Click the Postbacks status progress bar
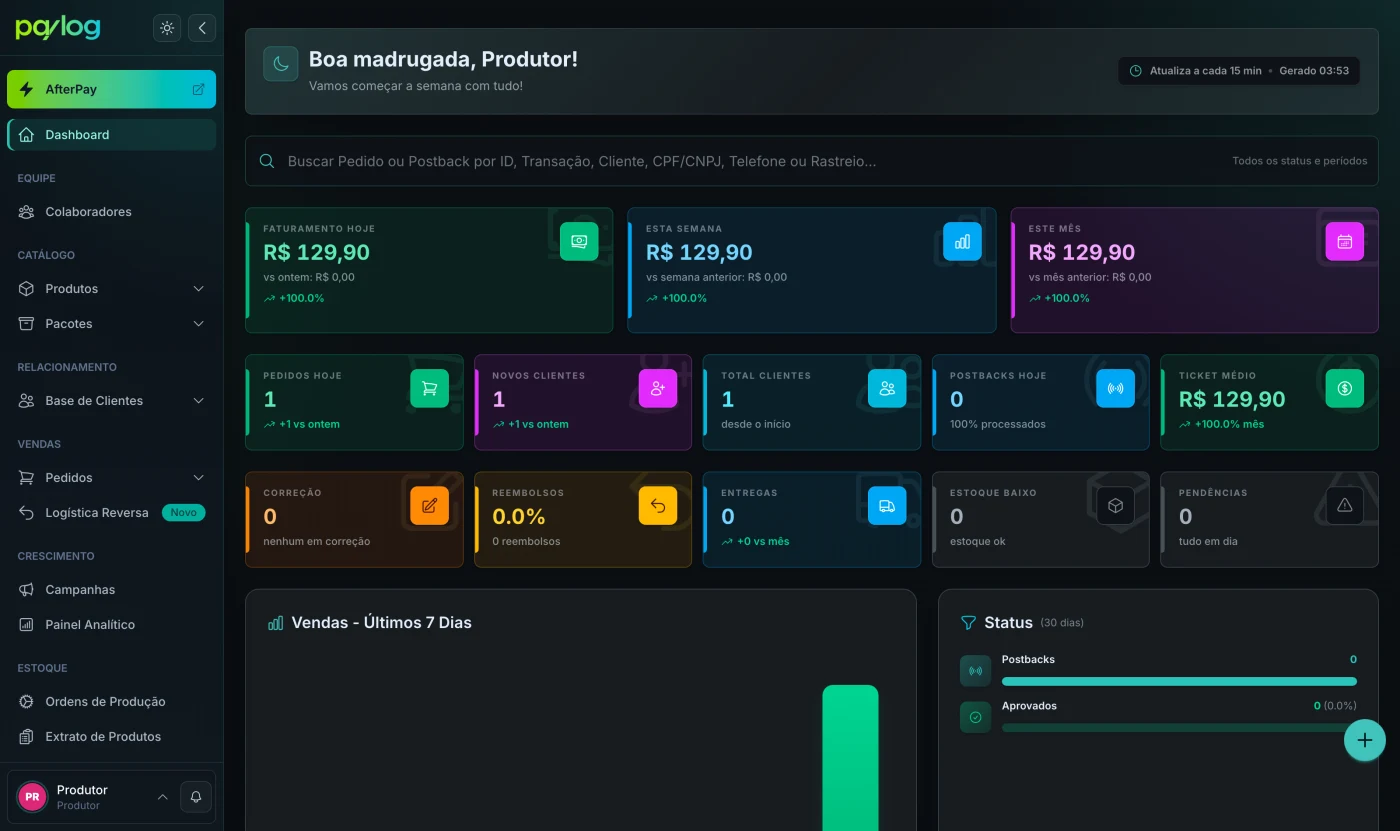The image size is (1400, 831). (1179, 681)
